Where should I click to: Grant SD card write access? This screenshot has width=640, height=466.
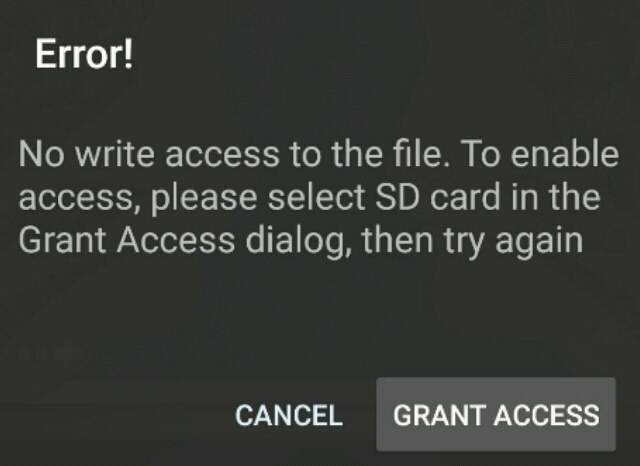pos(496,415)
